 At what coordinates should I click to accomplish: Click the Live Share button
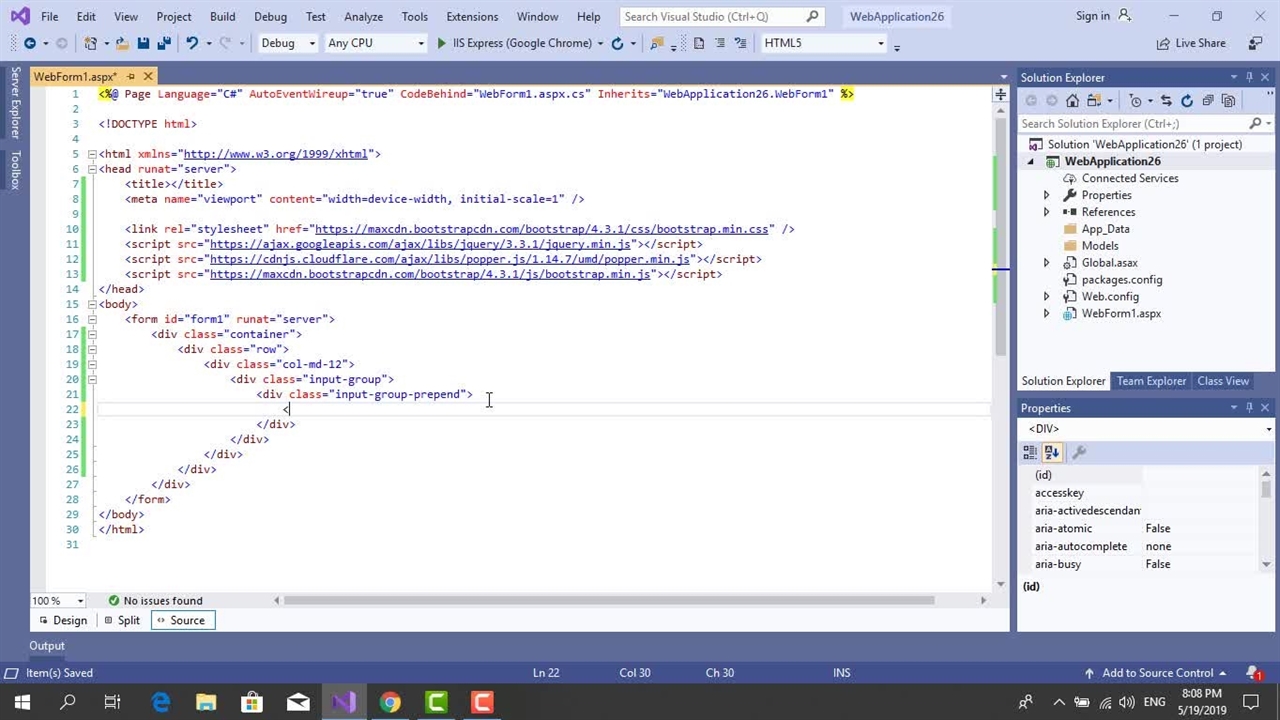coord(1190,43)
